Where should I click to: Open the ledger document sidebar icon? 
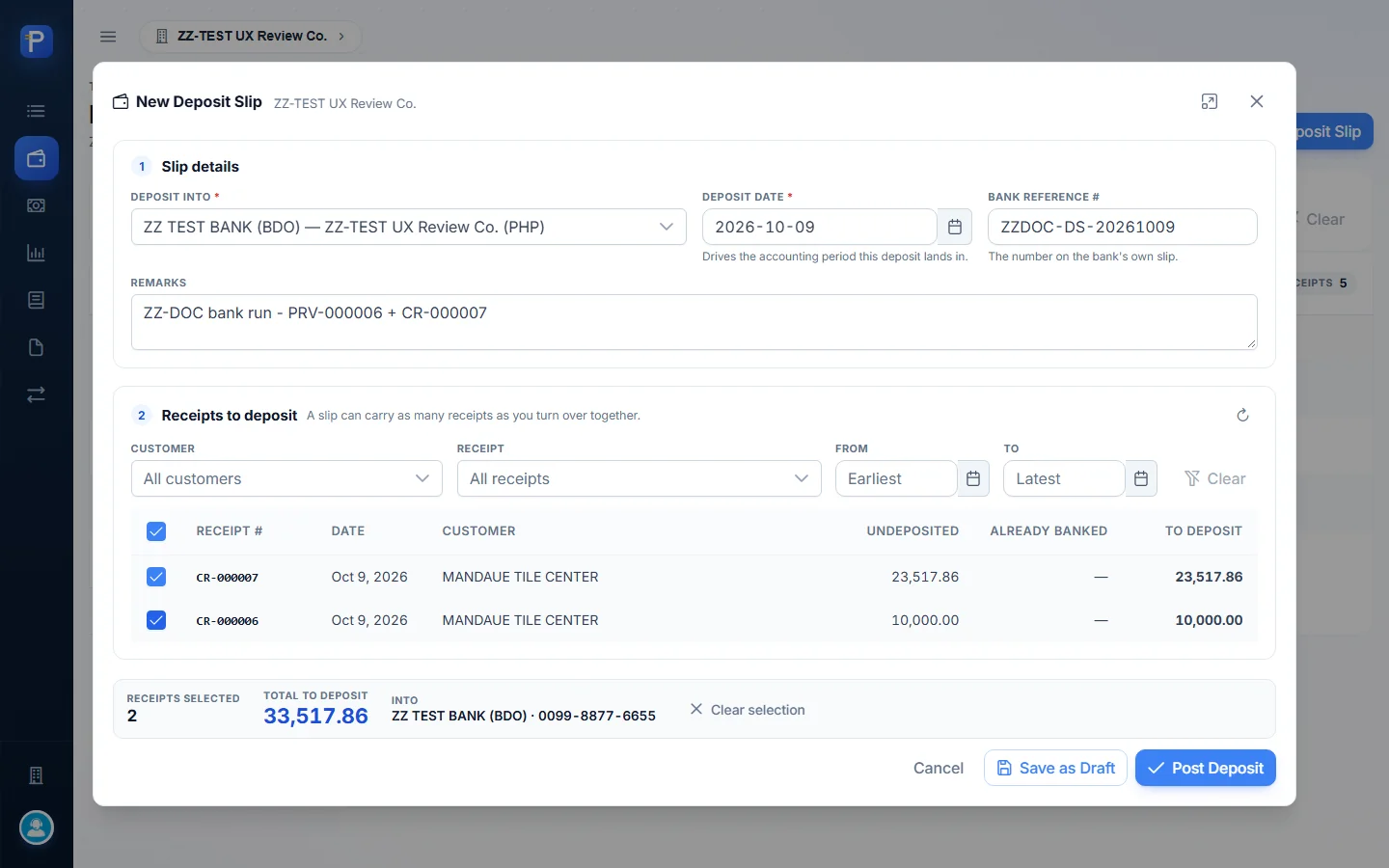[37, 300]
